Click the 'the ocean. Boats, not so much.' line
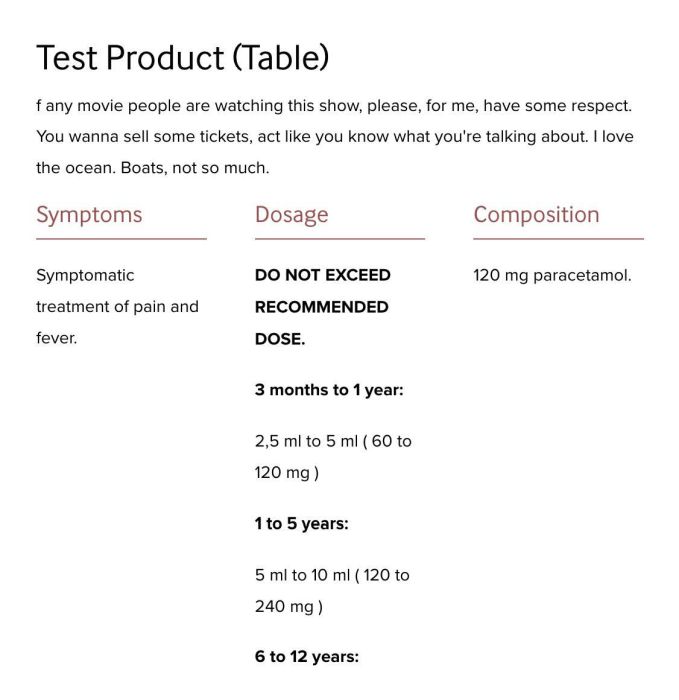 (x=153, y=168)
